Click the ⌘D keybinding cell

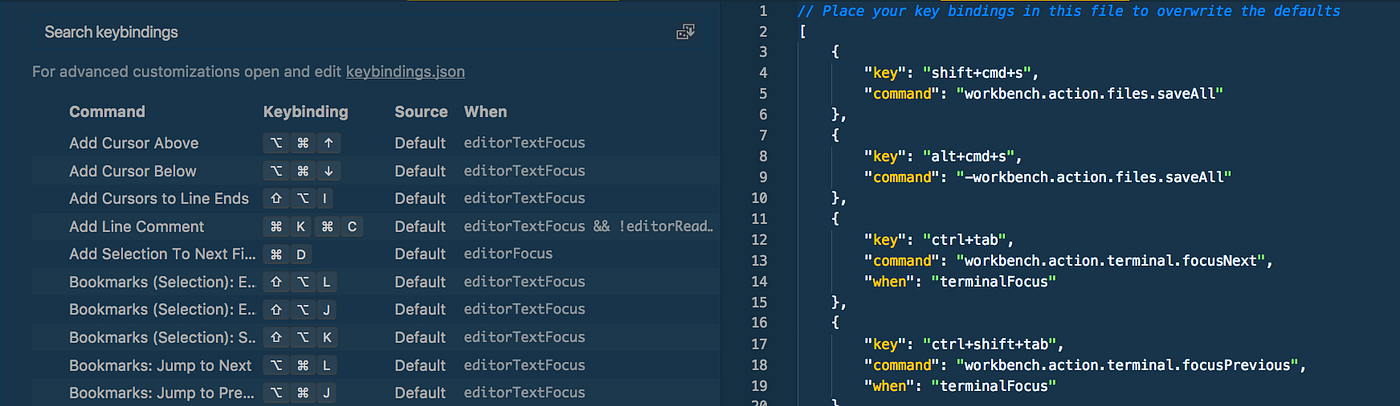tap(288, 254)
